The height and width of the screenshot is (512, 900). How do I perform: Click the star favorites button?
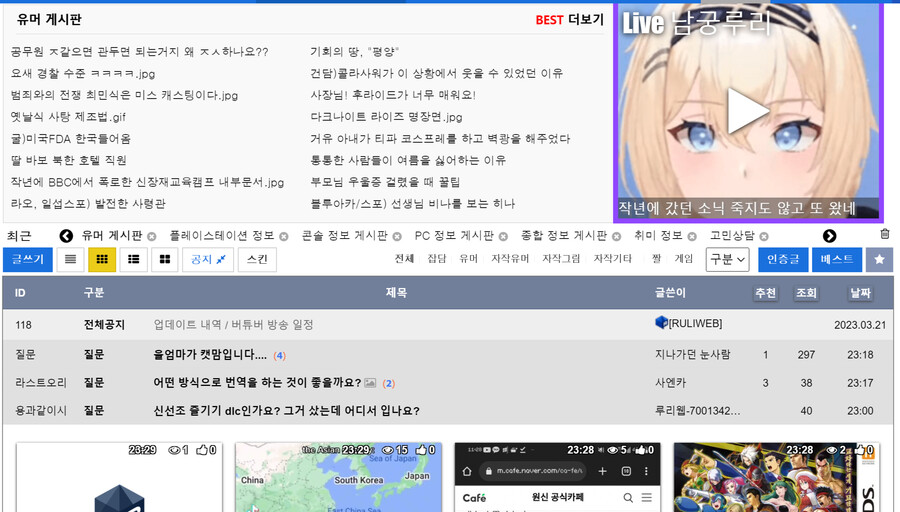[879, 260]
